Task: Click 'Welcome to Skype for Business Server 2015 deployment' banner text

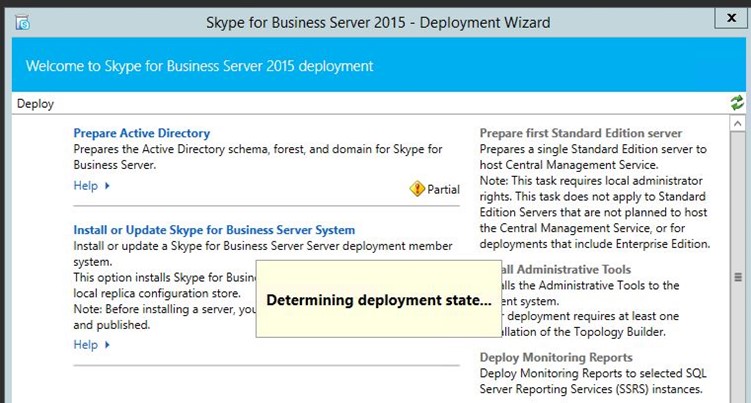Action: (x=199, y=66)
